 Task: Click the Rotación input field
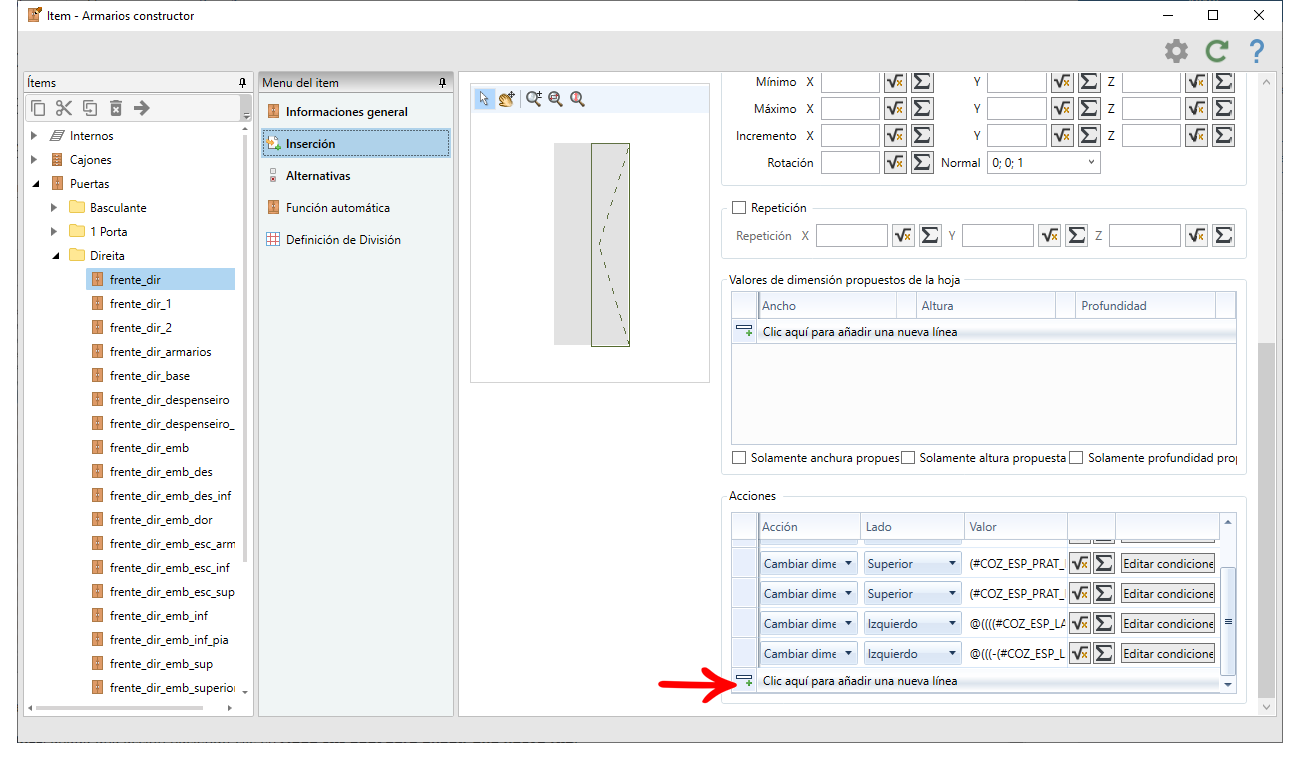[850, 162]
